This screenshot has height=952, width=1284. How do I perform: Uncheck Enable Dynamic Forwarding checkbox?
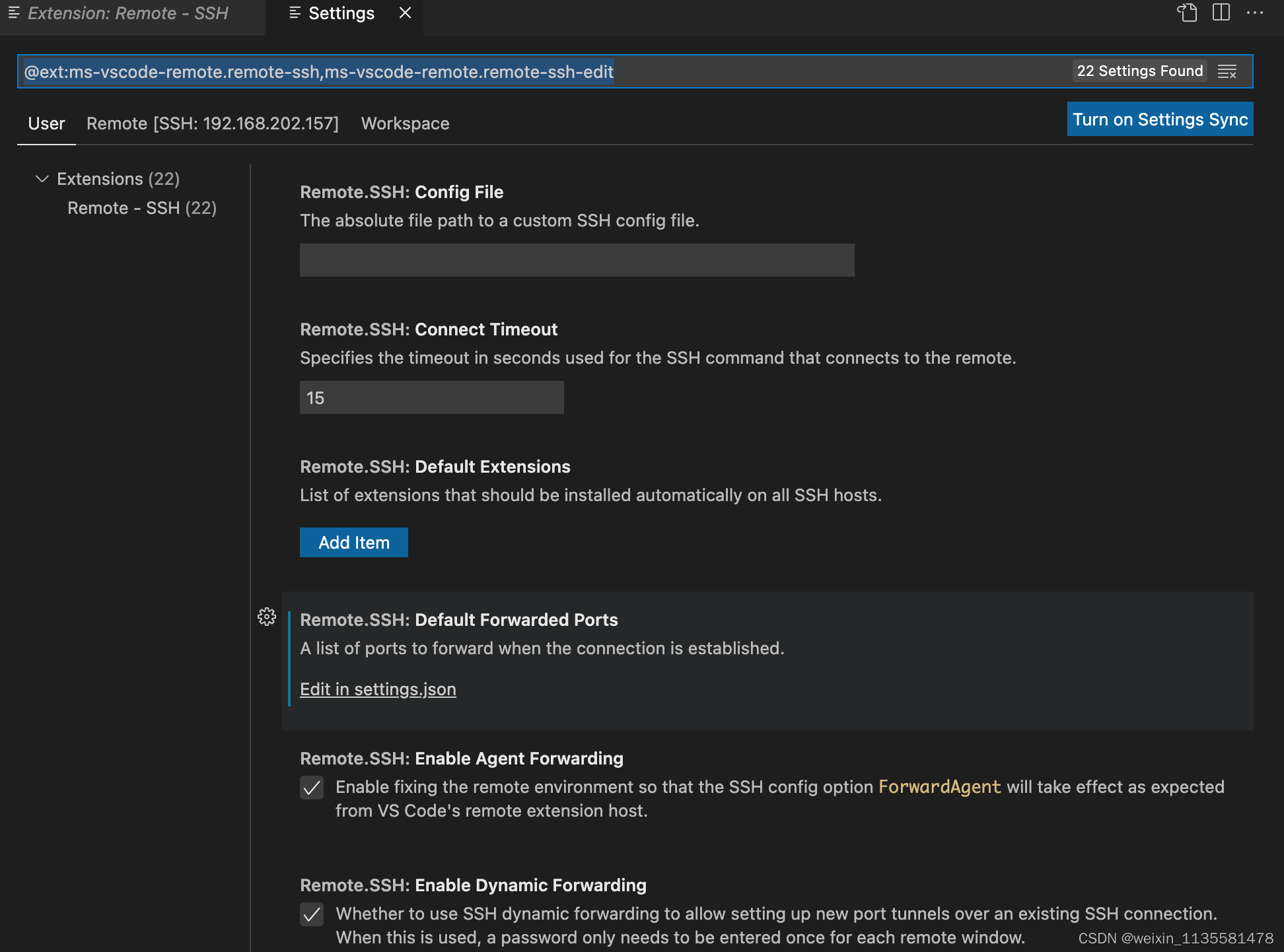pyautogui.click(x=312, y=914)
